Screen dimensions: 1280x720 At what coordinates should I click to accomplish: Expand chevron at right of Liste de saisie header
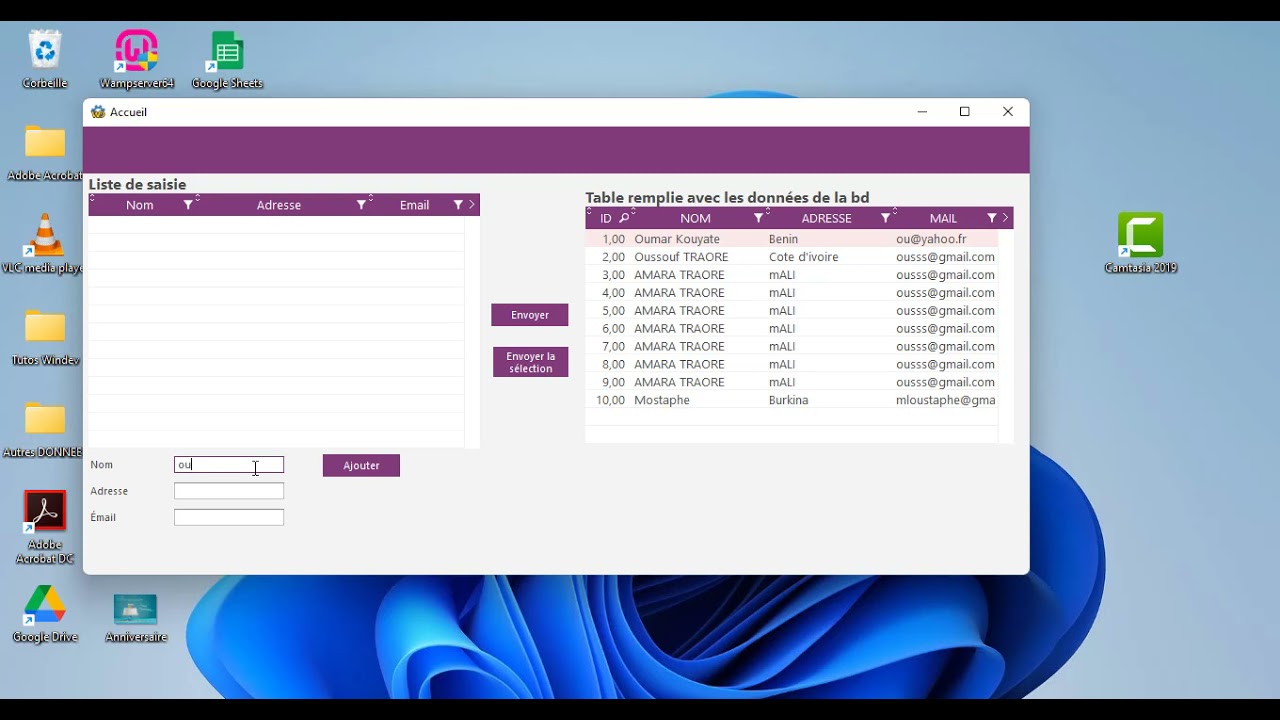[472, 205]
